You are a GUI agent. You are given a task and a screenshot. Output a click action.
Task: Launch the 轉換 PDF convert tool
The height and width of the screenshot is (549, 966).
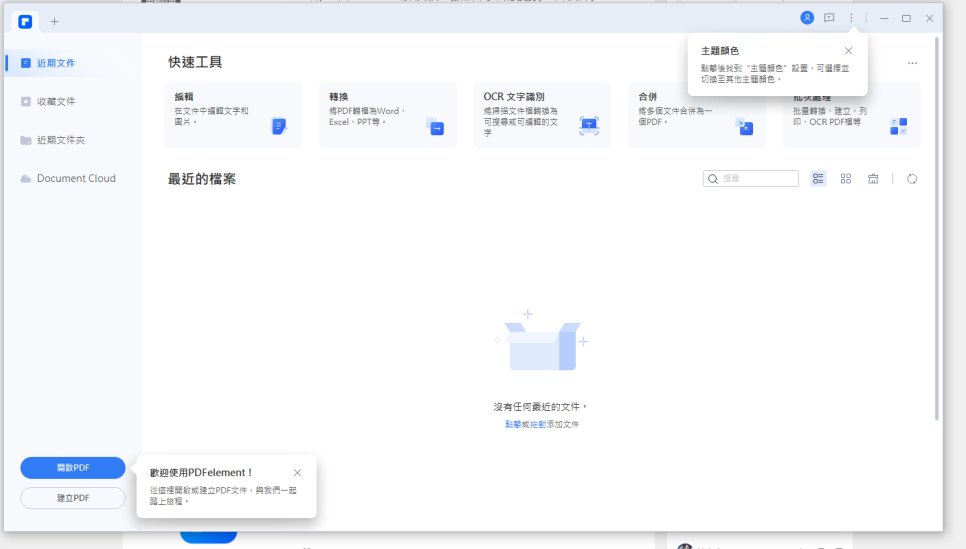click(387, 115)
